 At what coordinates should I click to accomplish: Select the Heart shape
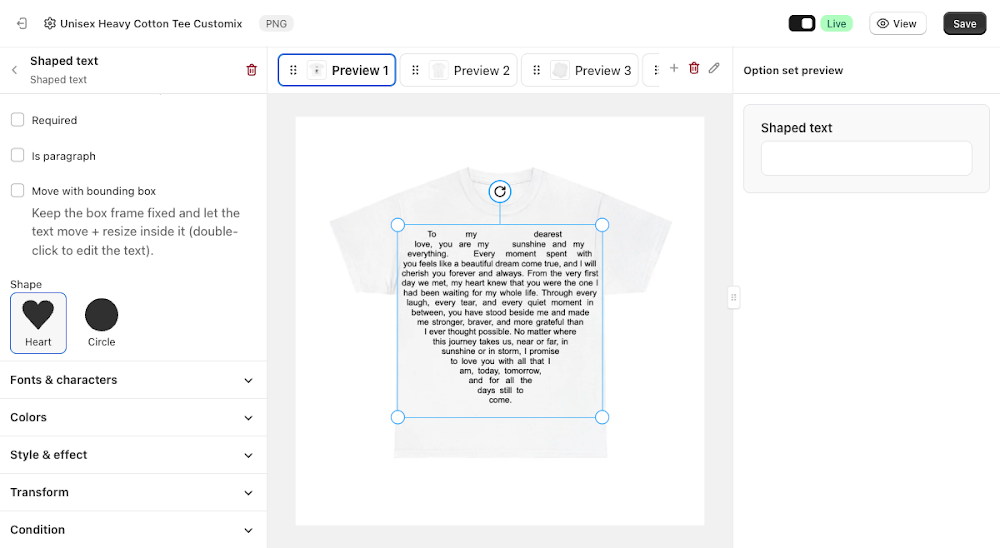pyautogui.click(x=38, y=323)
